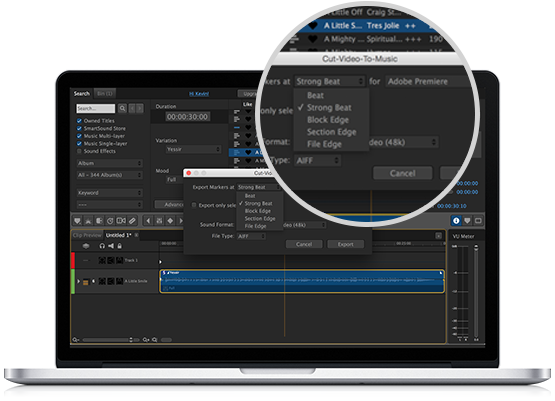
Task: Click the heart in the highlighted blue list row
Action: [x=248, y=153]
